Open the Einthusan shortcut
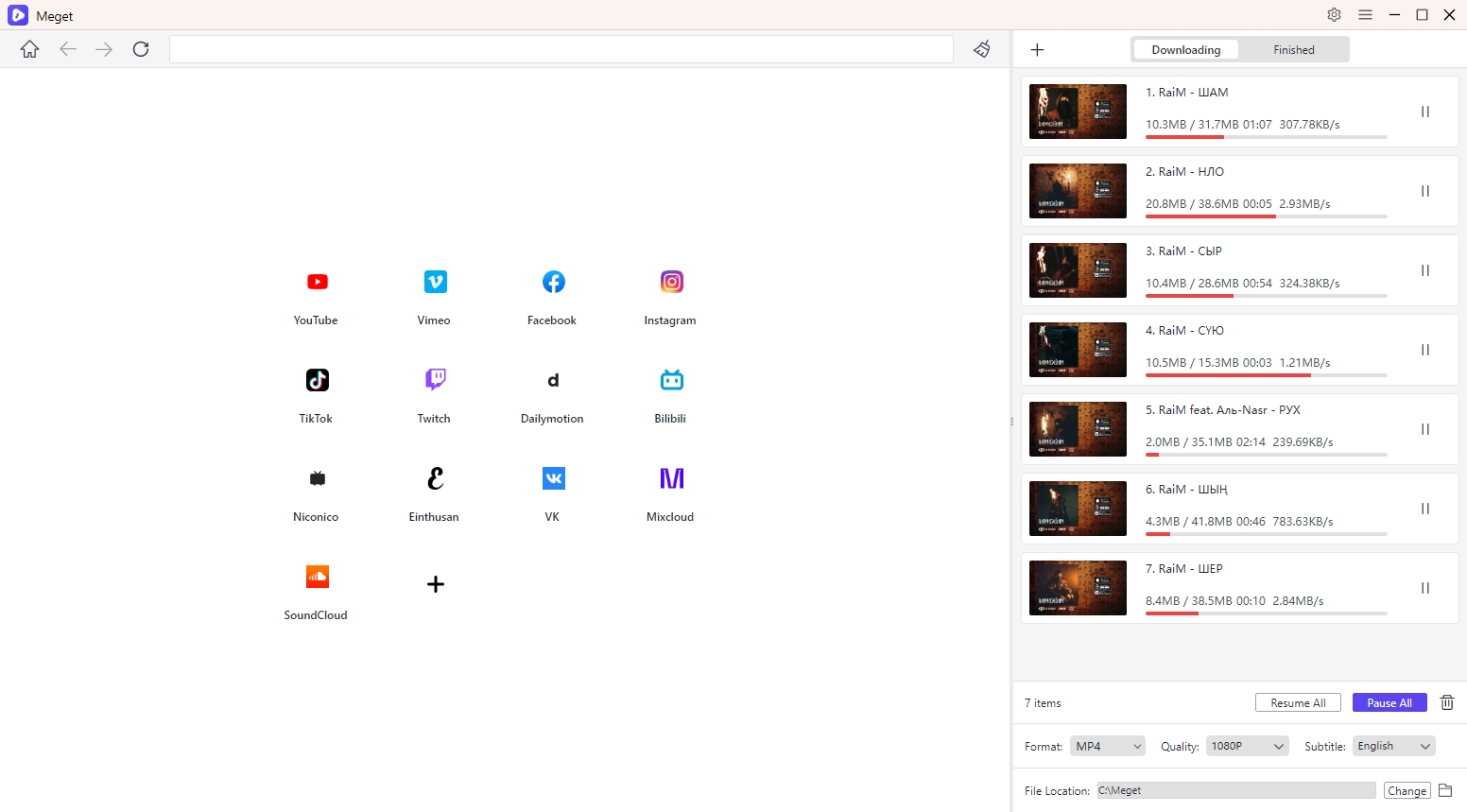This screenshot has width=1467, height=812. tap(435, 478)
